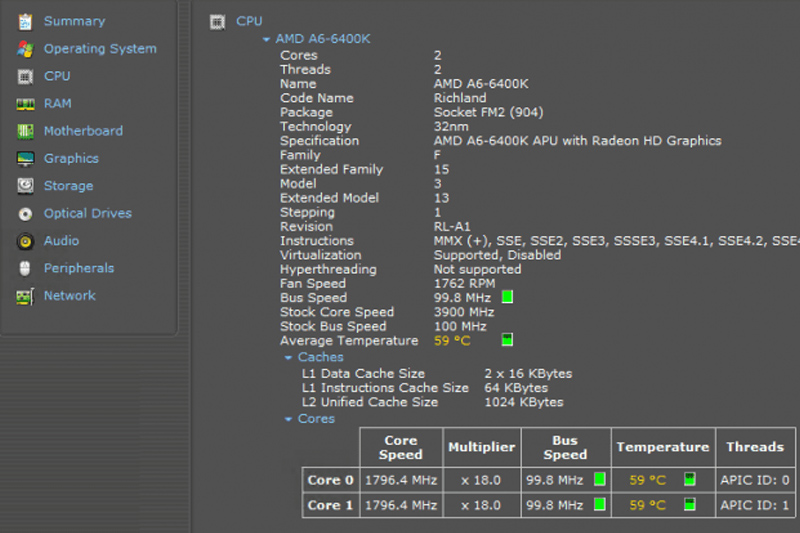Select CPU in the sidebar

click(x=57, y=76)
